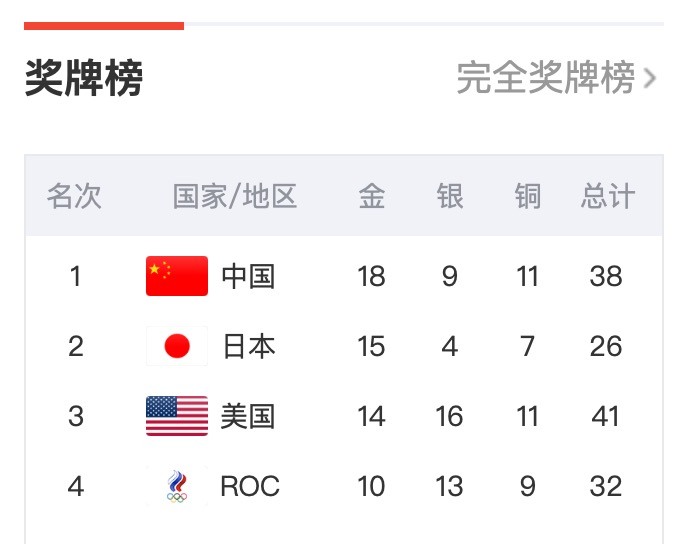The height and width of the screenshot is (544, 690).
Task: Click the red tab indicator bar
Action: [x=104, y=25]
